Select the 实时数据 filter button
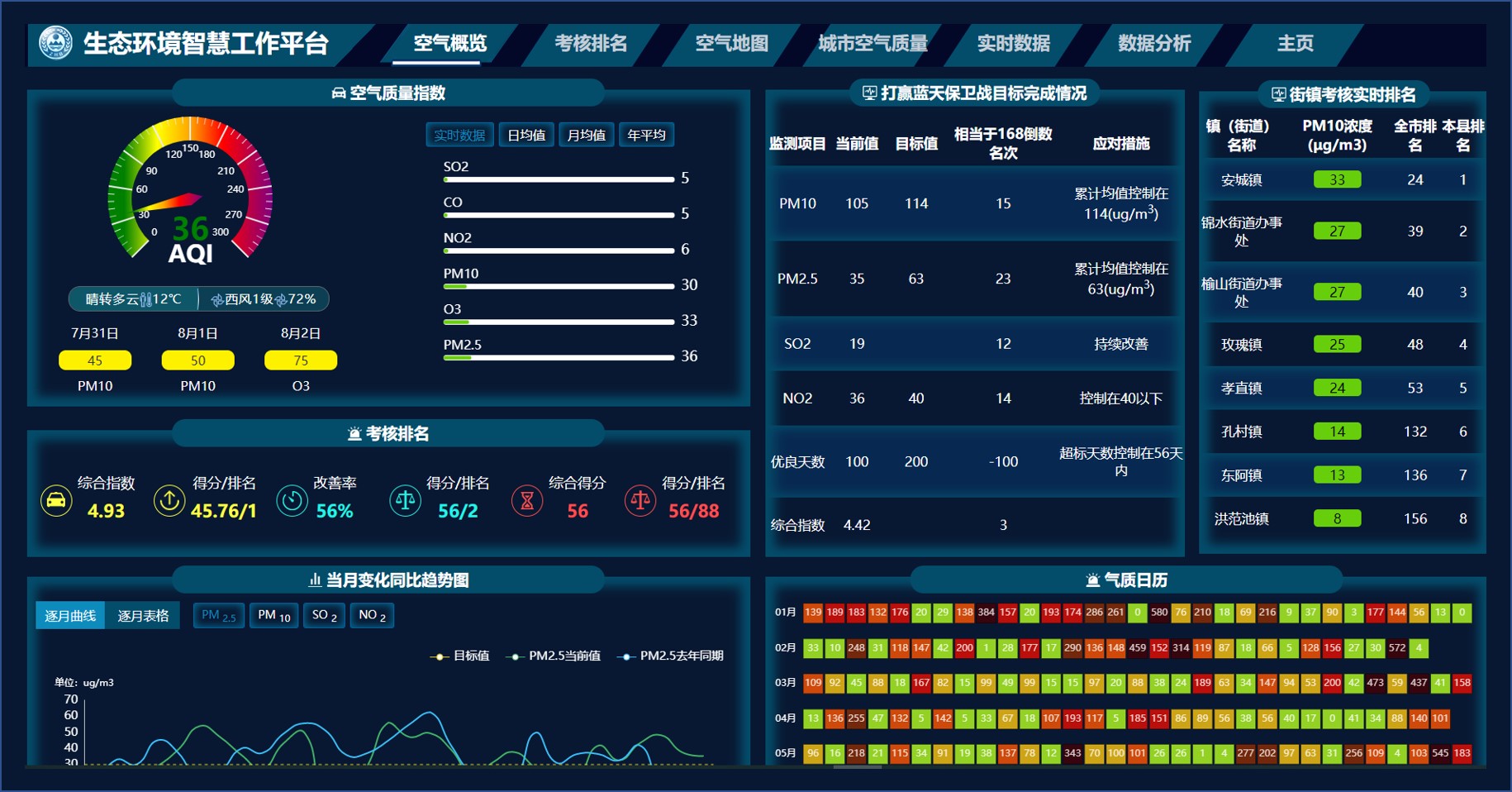Viewport: 1512px width, 792px height. [459, 135]
